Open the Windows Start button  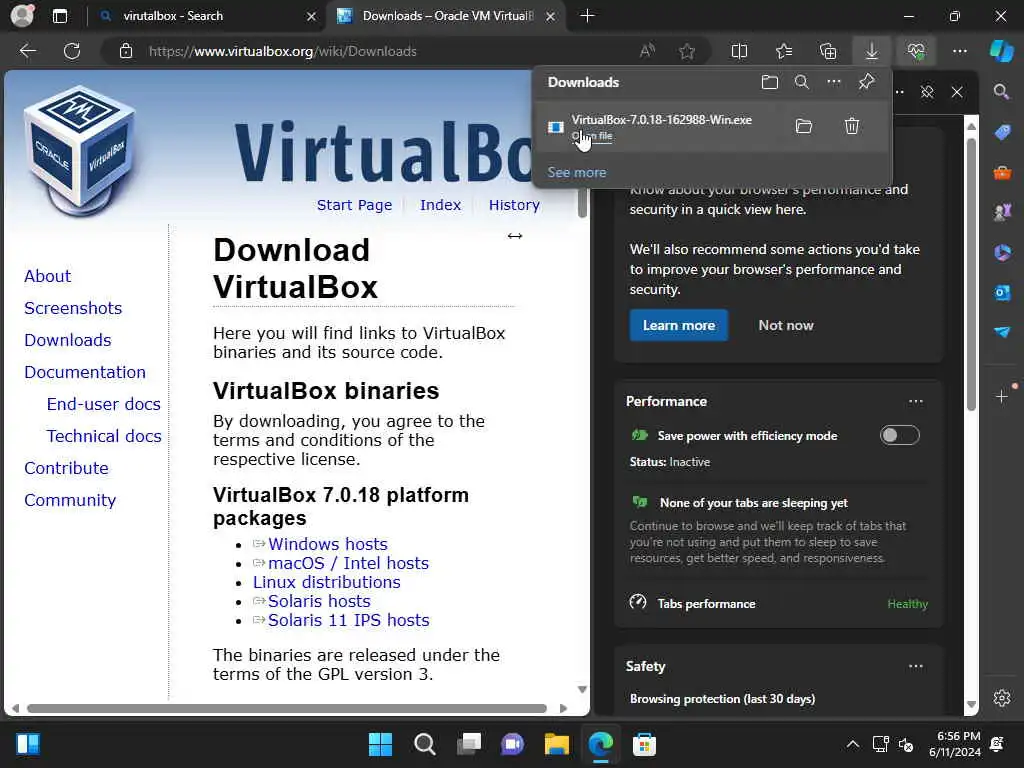tap(380, 744)
